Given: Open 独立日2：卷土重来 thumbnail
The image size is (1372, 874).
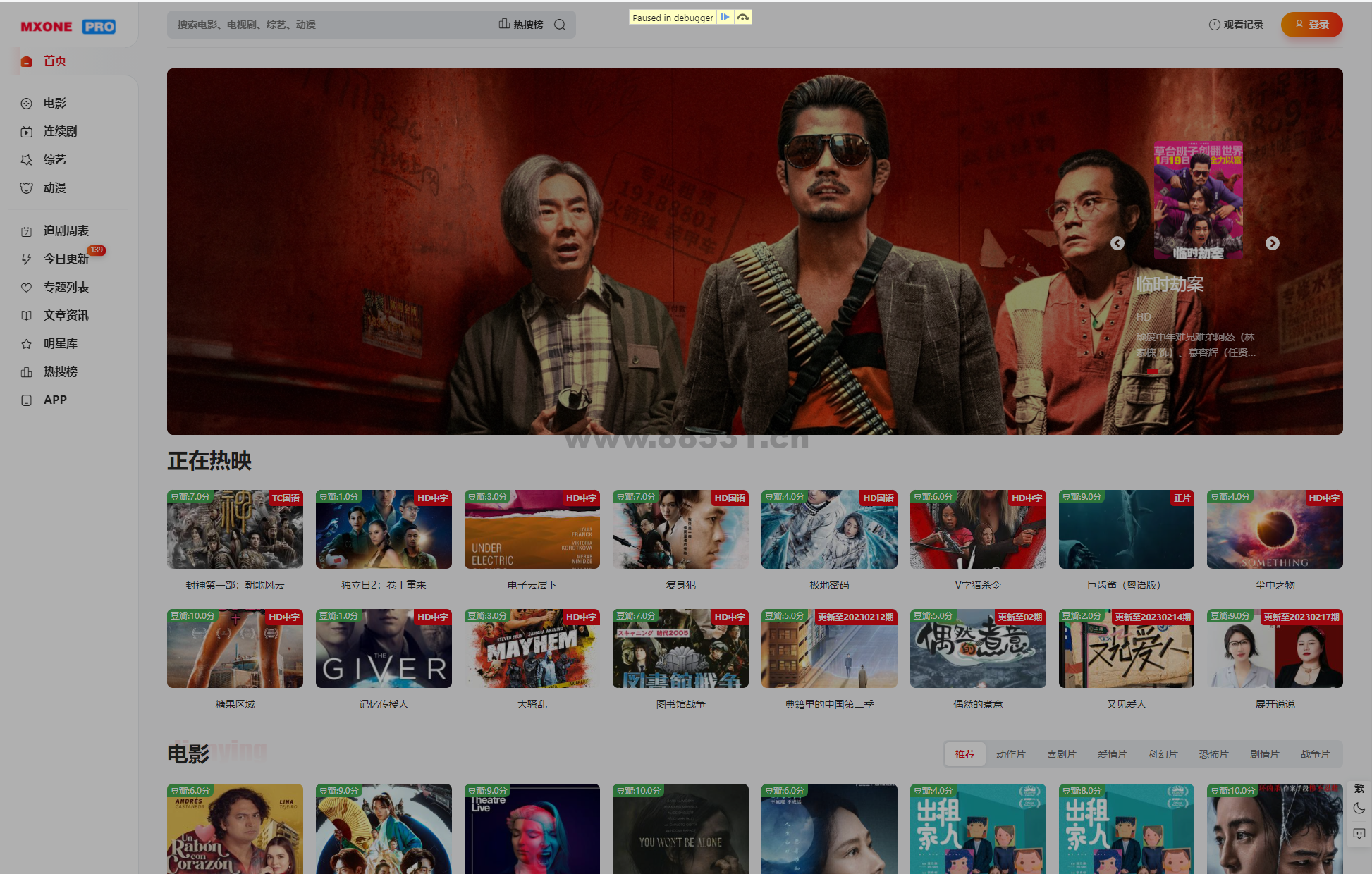Looking at the screenshot, I should [384, 529].
